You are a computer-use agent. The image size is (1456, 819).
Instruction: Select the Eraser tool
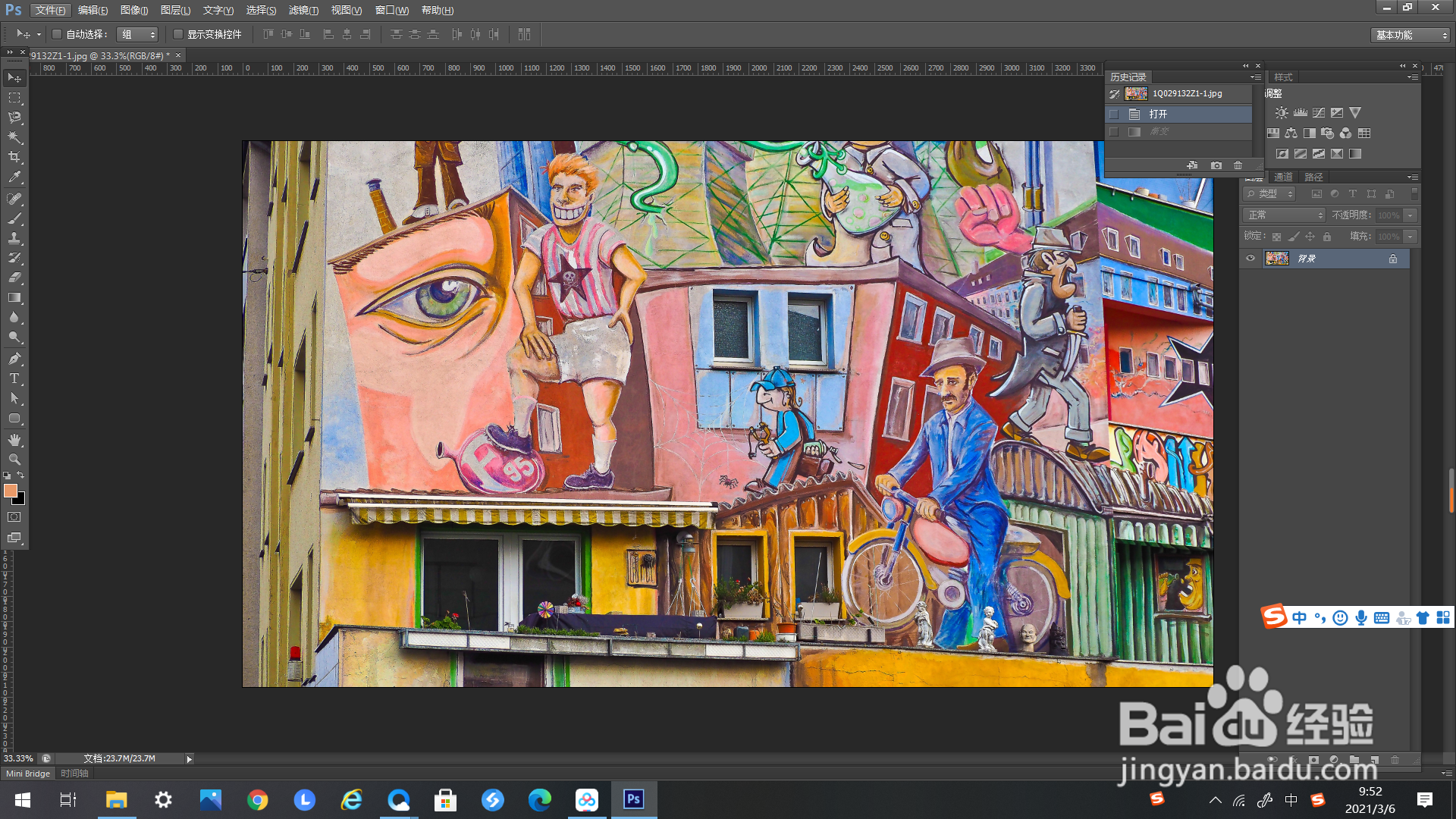[x=14, y=278]
